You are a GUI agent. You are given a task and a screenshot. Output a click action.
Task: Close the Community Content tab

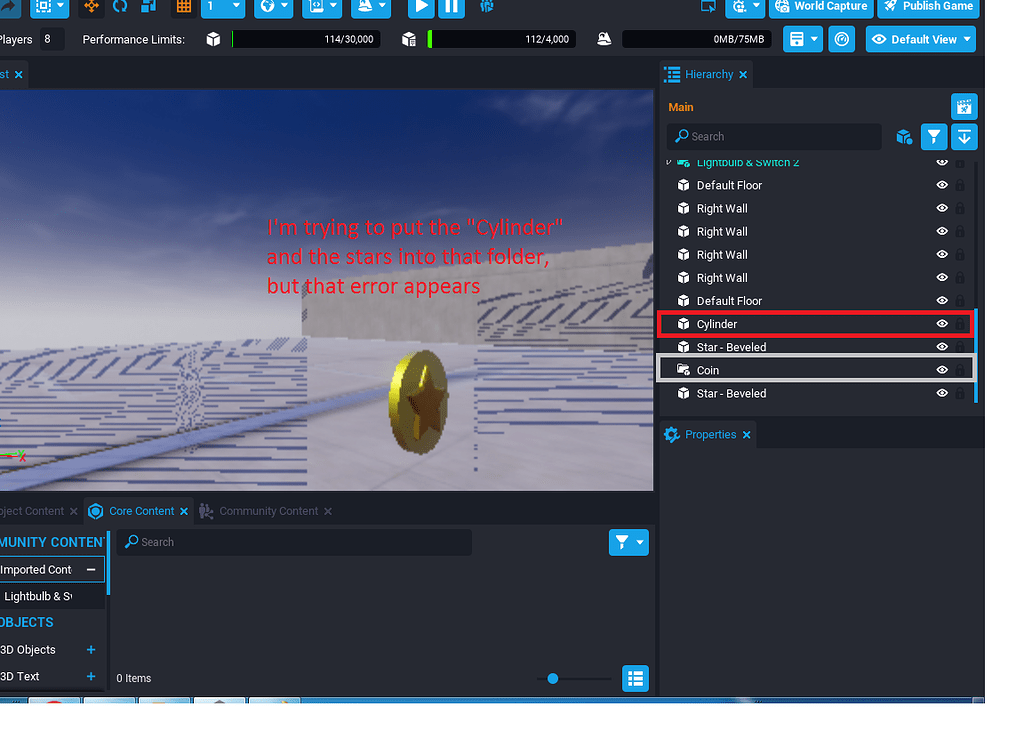tap(328, 512)
